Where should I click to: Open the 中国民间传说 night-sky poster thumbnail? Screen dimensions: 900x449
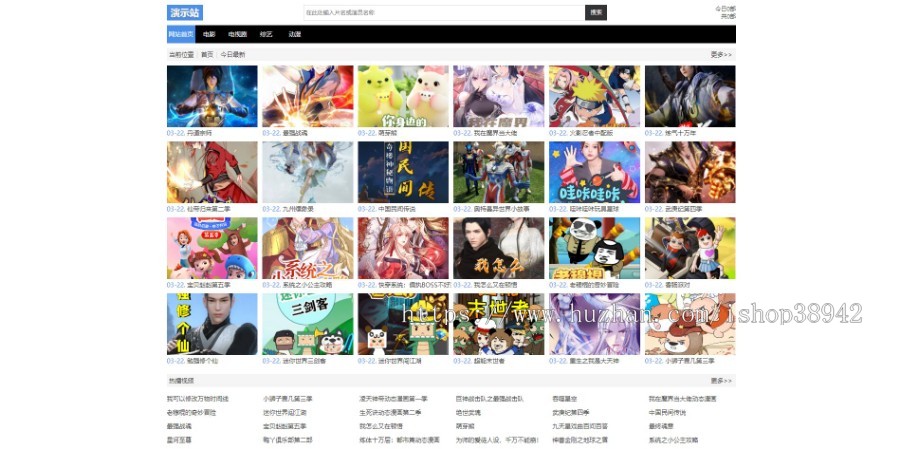point(404,172)
